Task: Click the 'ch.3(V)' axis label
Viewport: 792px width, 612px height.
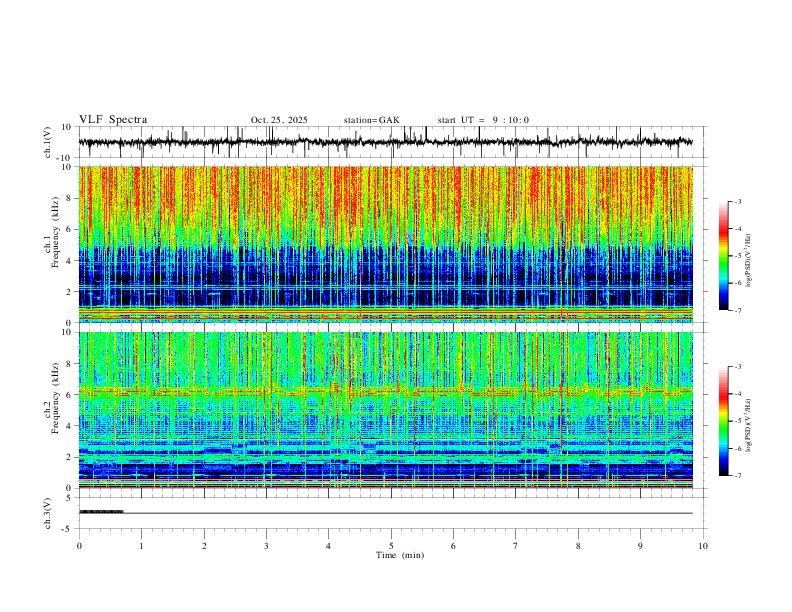Action: click(47, 513)
